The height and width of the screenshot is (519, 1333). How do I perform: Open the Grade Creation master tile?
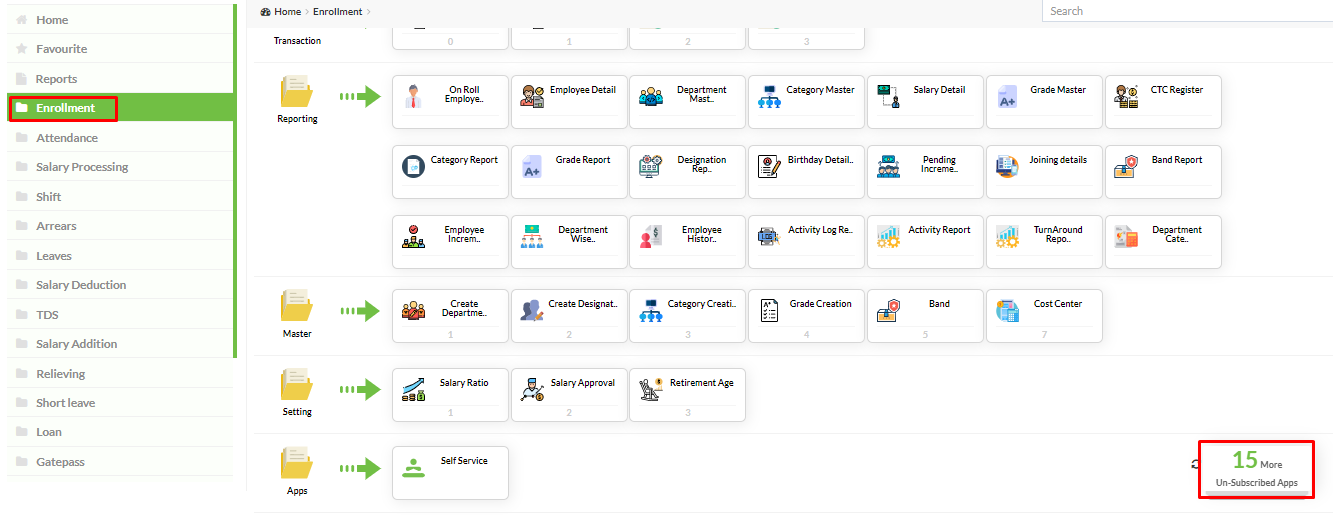(x=808, y=316)
